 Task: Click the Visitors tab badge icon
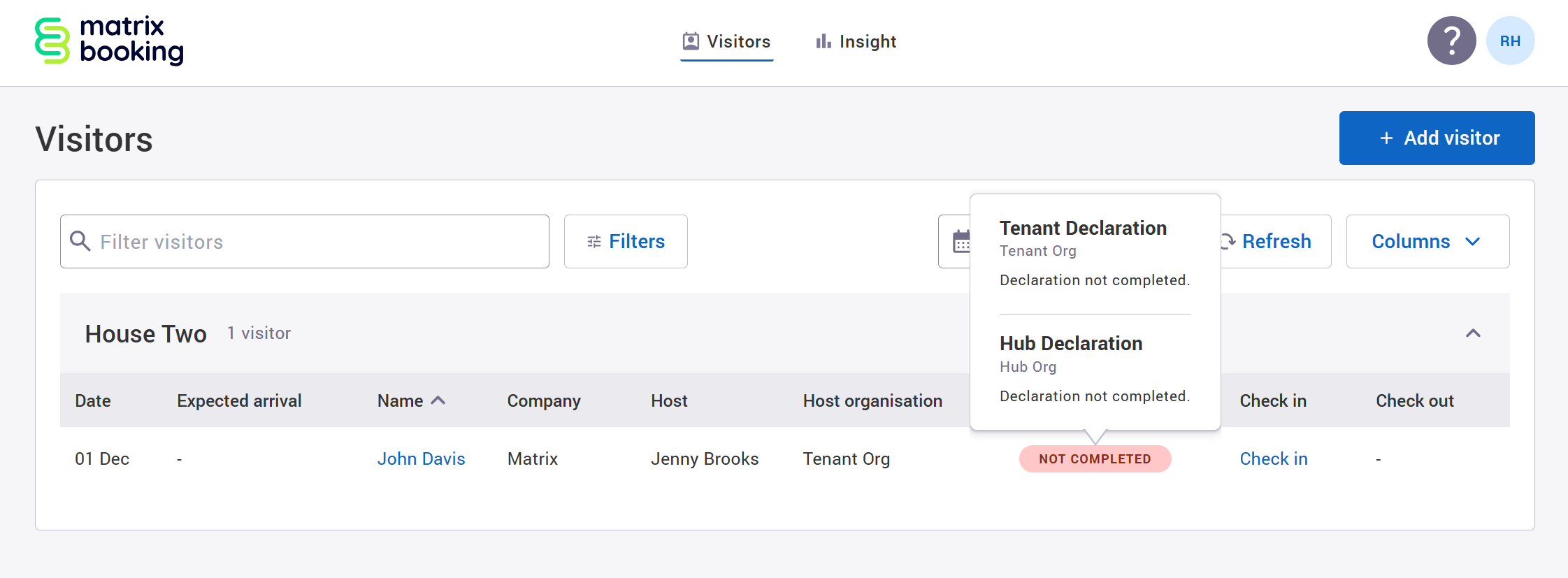pos(691,42)
